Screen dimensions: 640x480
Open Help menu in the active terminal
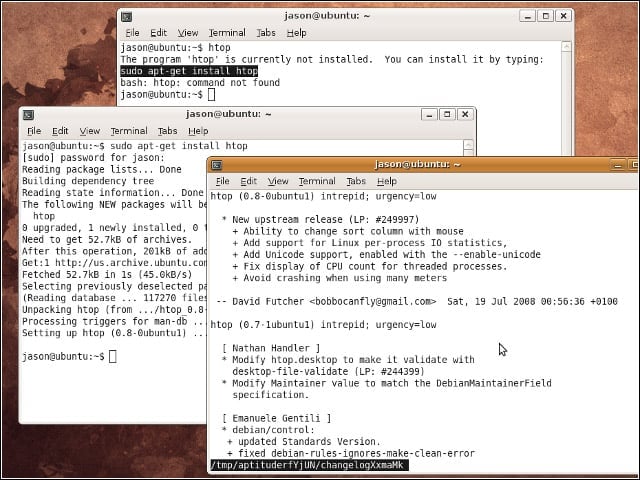pos(387,181)
